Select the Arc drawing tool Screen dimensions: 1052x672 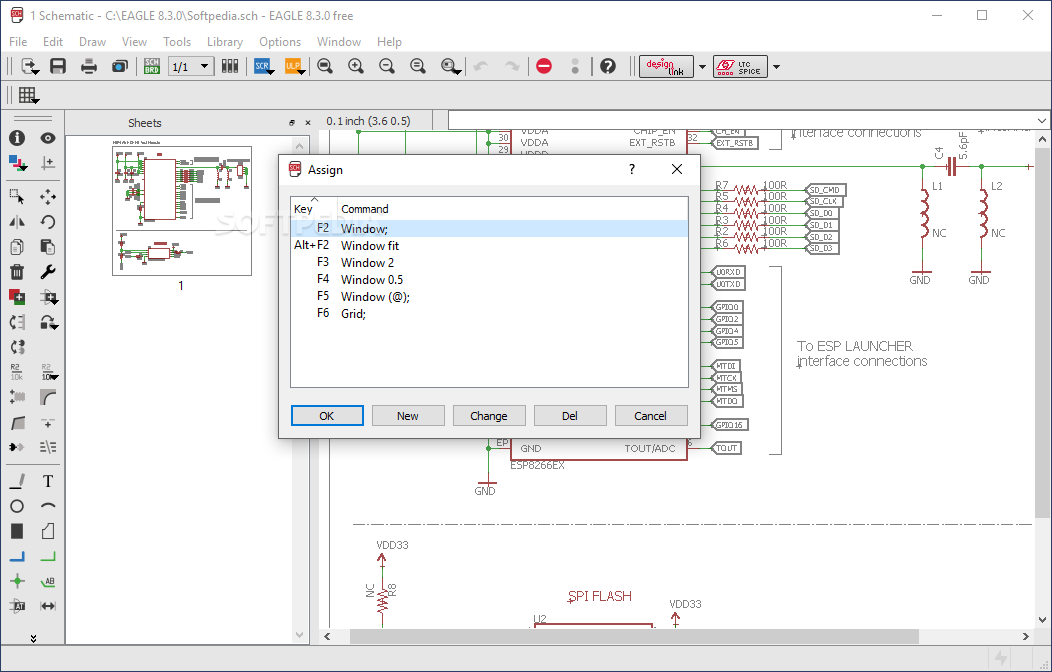click(x=48, y=506)
